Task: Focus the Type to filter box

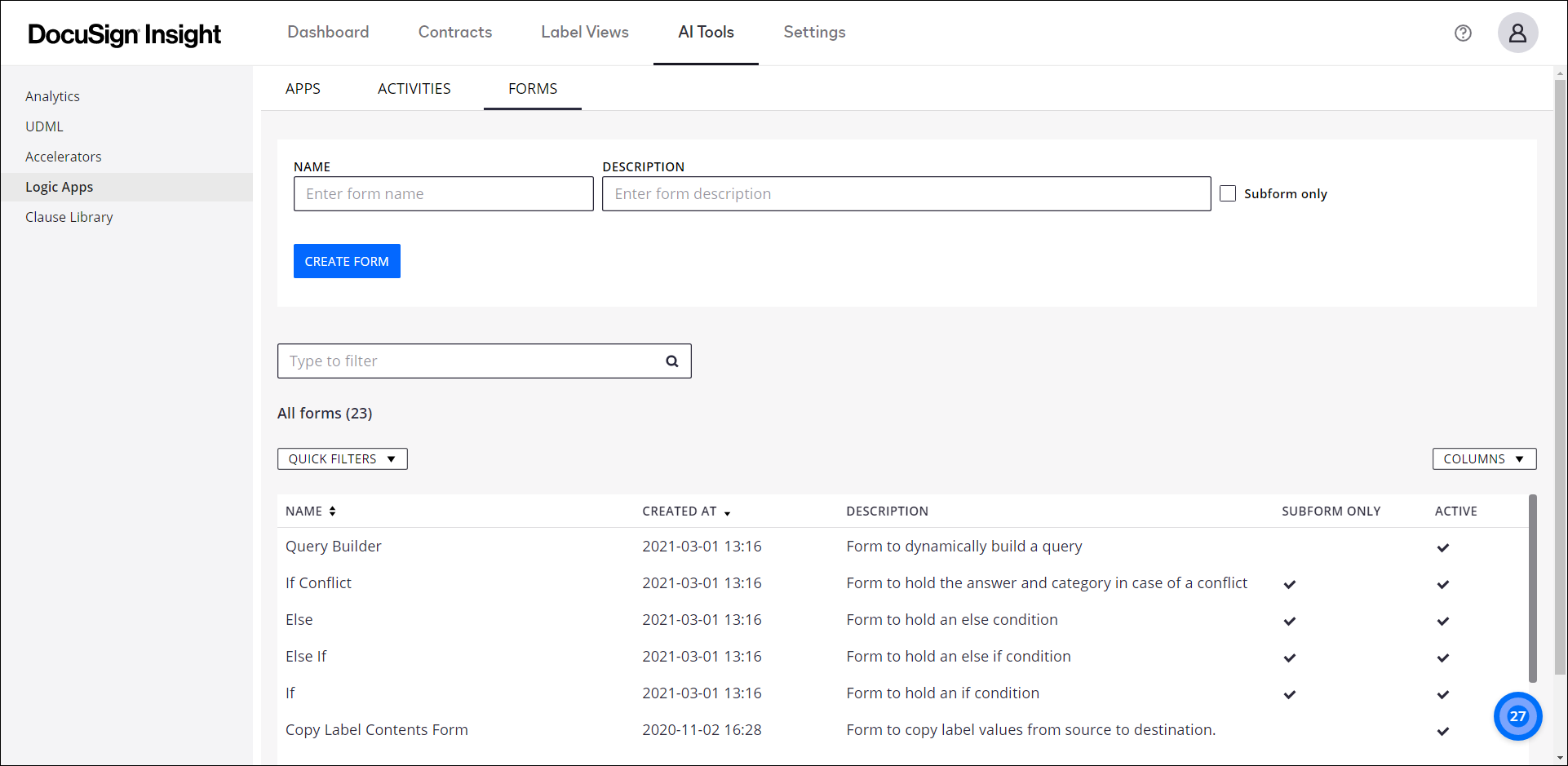Action: tap(484, 361)
